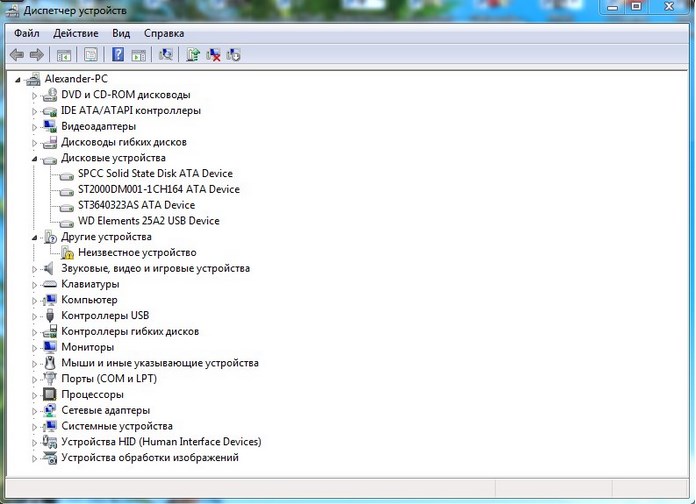Viewport: 696px width, 504px height.
Task: Collapse the Дисковые устройства node
Action: 34,159
